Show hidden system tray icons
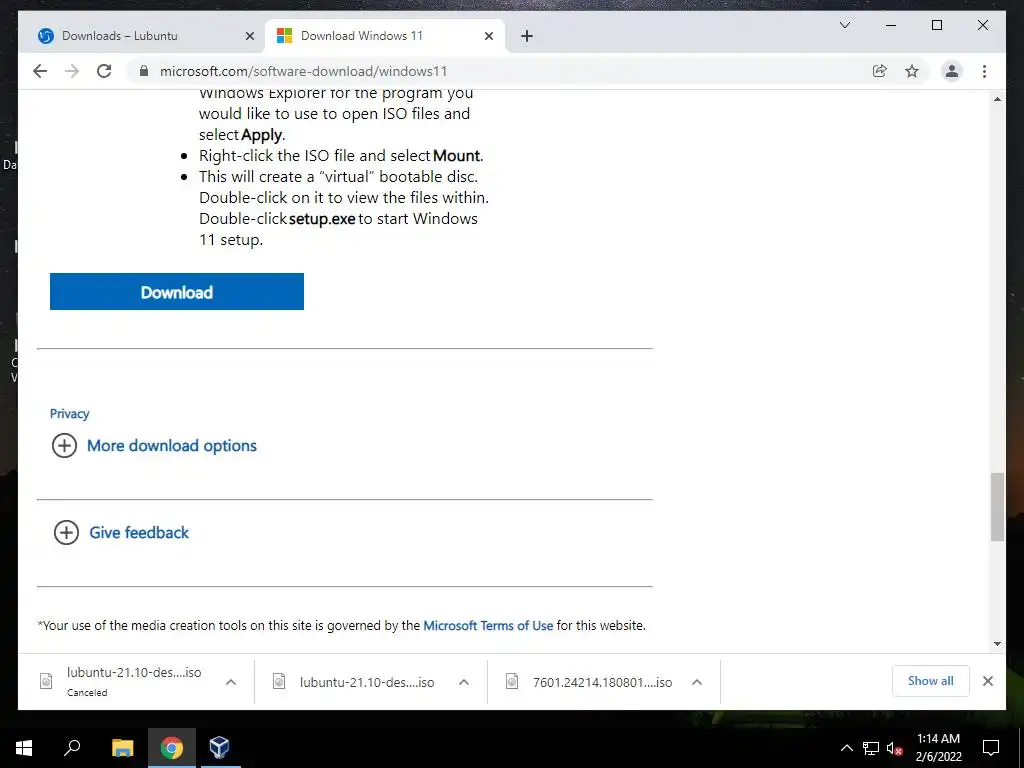The width and height of the screenshot is (1024, 768). (x=846, y=748)
